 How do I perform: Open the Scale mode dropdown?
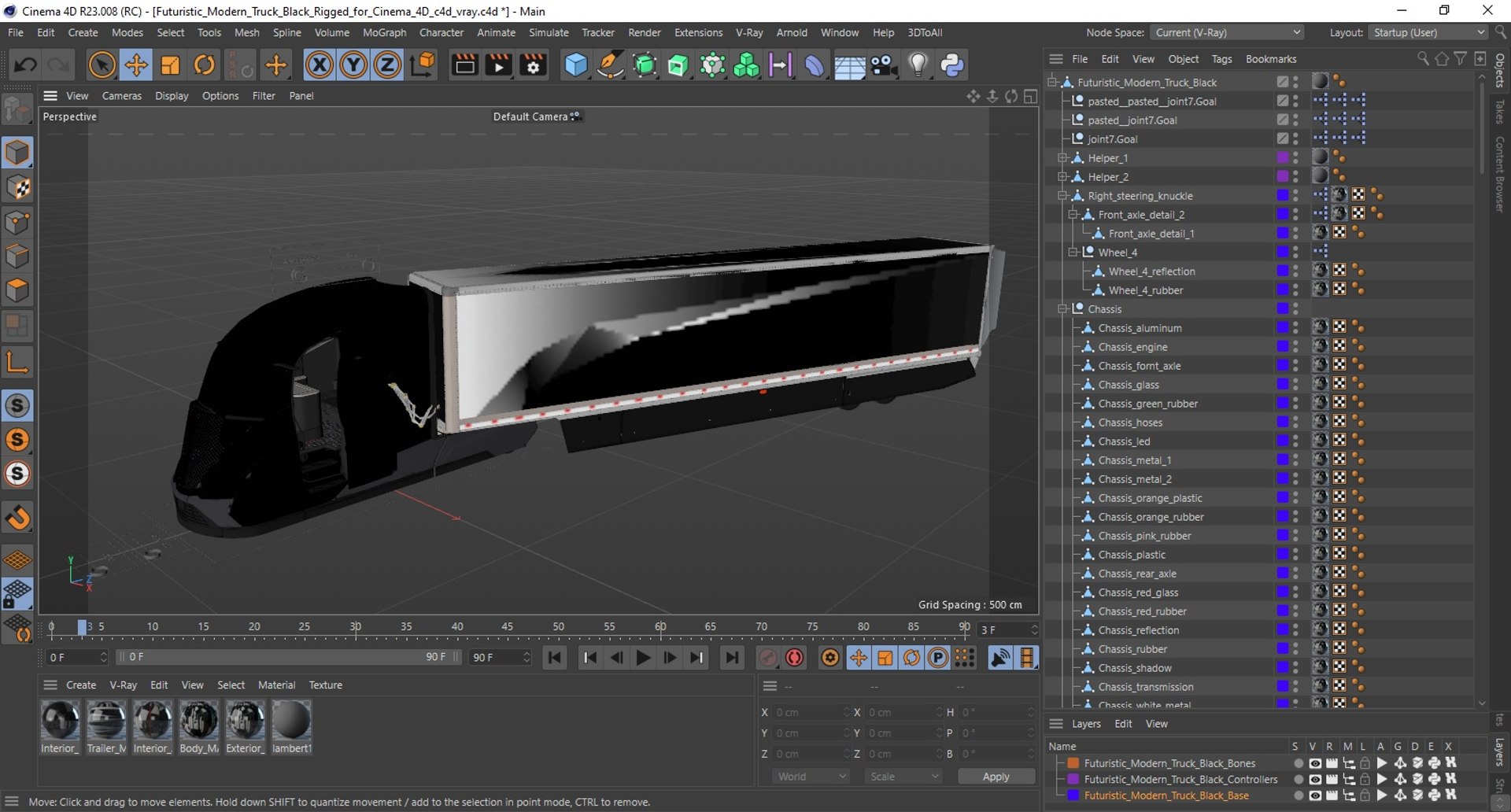[903, 777]
